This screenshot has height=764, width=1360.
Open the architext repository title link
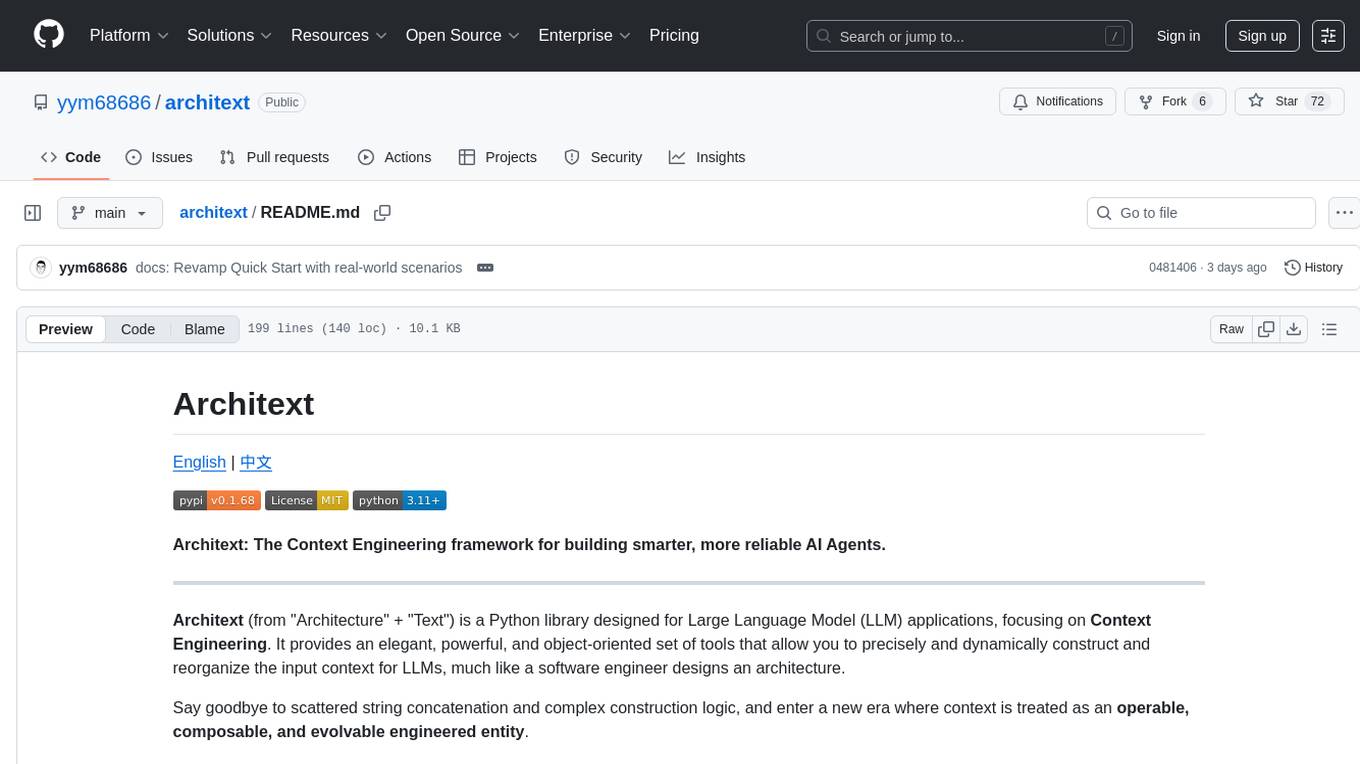pyautogui.click(x=207, y=102)
